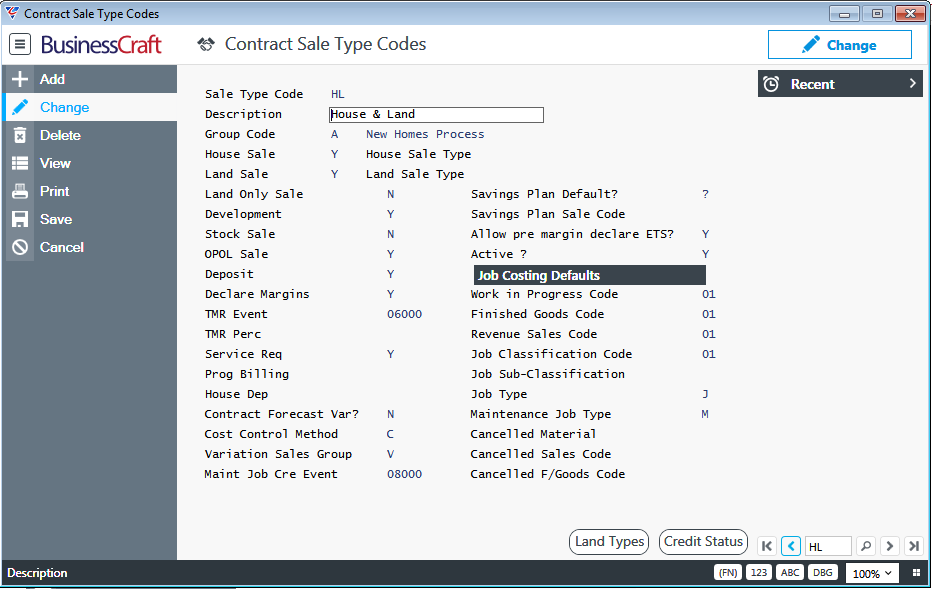Click the Description input field
The image size is (932, 589).
(436, 115)
